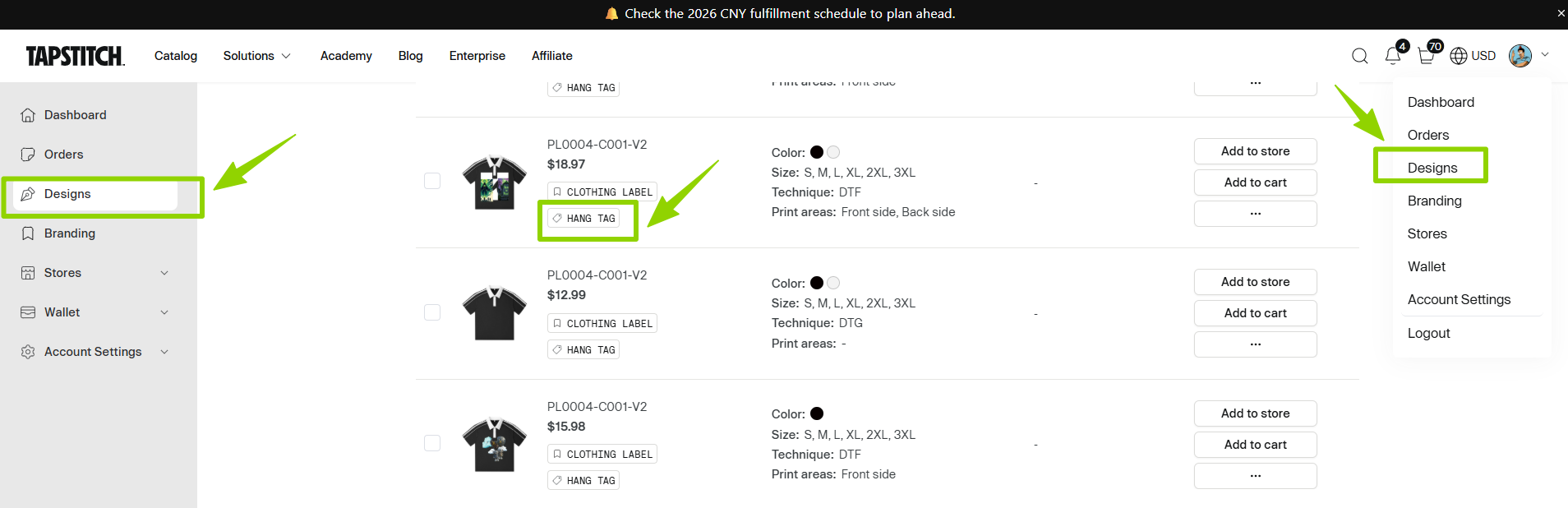Expand the Wallet sidebar section
Image resolution: width=1568 pixels, height=508 pixels.
164,312
